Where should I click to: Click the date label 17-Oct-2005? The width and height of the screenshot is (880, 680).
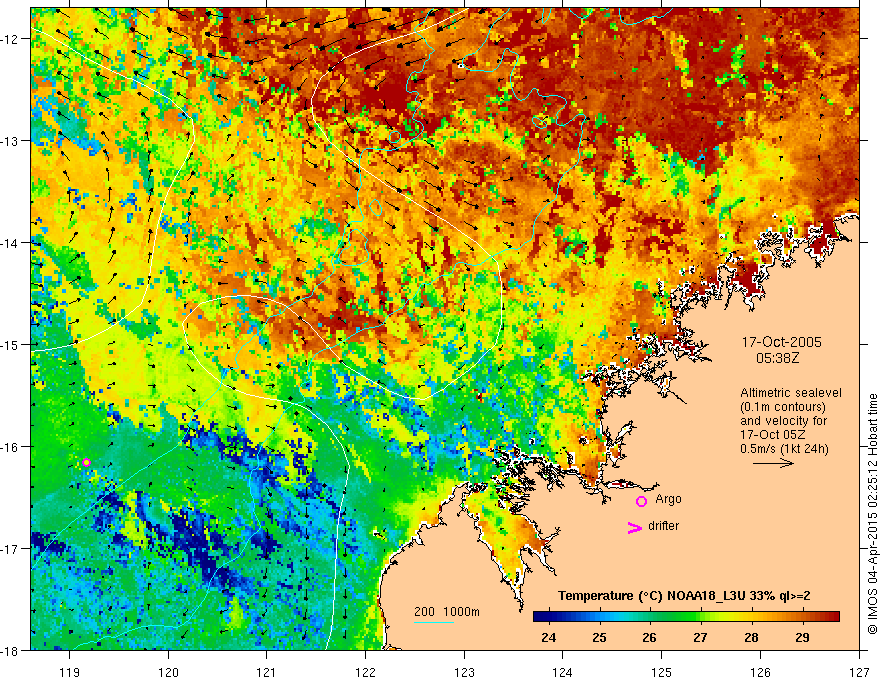tap(781, 342)
